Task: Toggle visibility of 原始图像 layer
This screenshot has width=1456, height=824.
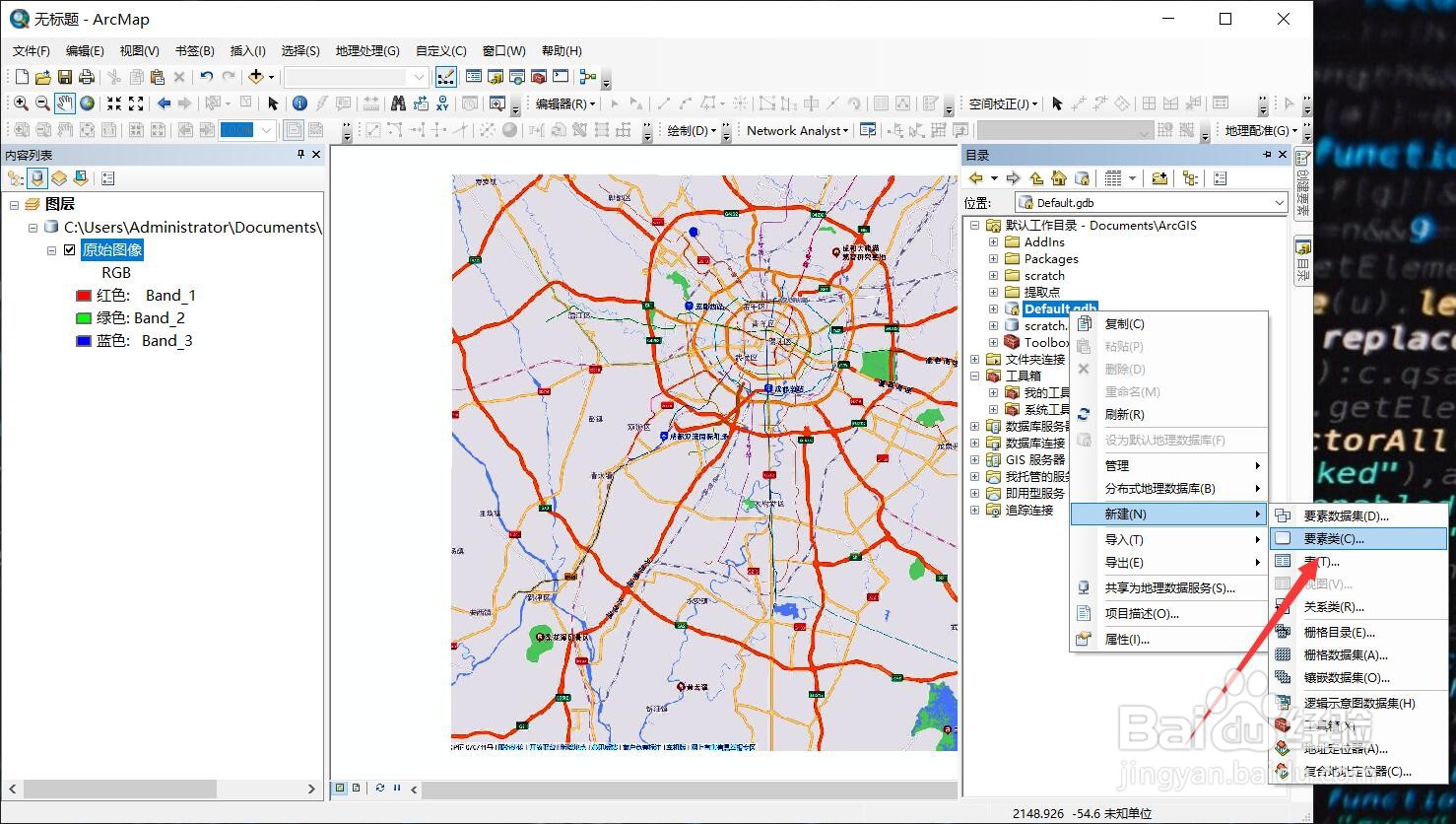Action: point(69,250)
